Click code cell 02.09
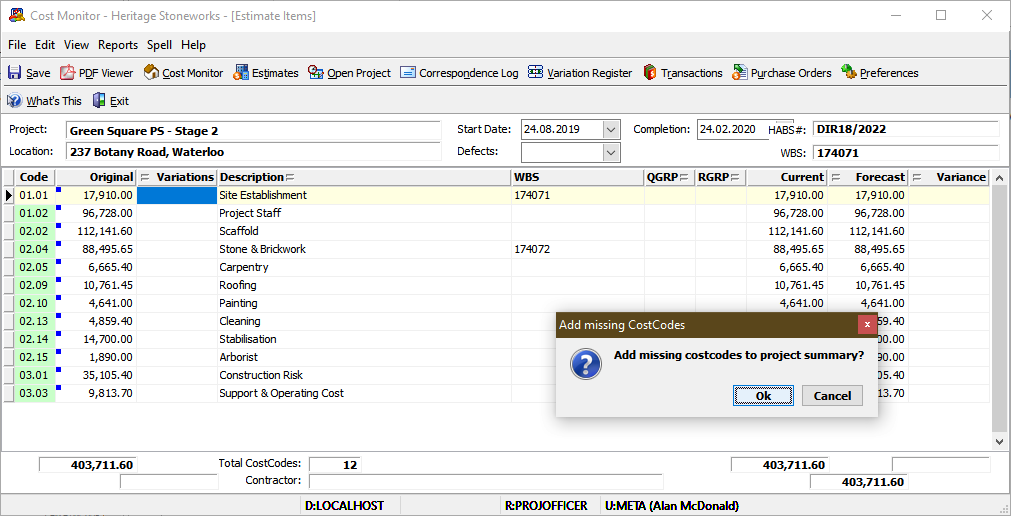Screen dimensions: 1011x516 [x=35, y=285]
